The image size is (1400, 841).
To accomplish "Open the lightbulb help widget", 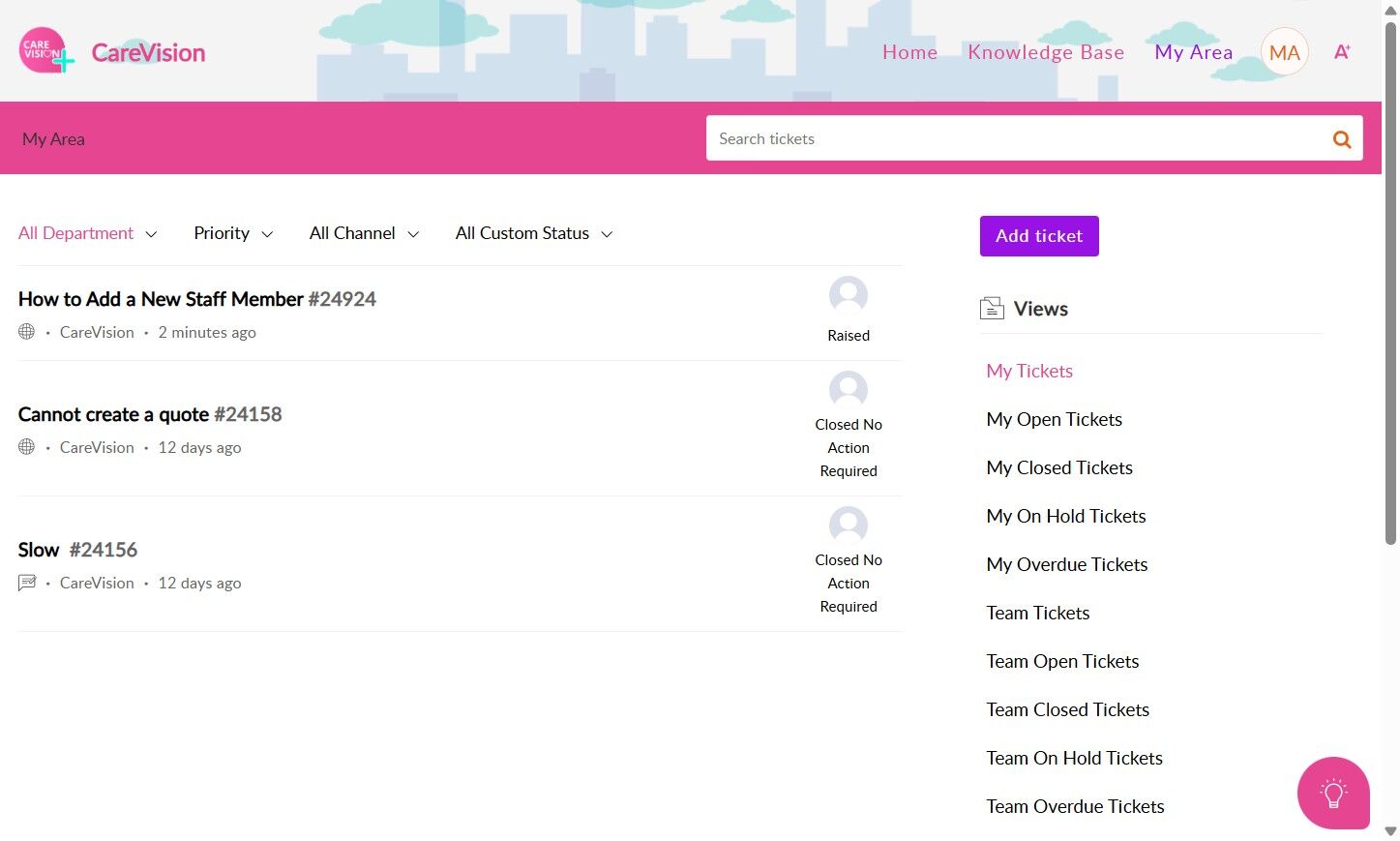I will (1333, 793).
